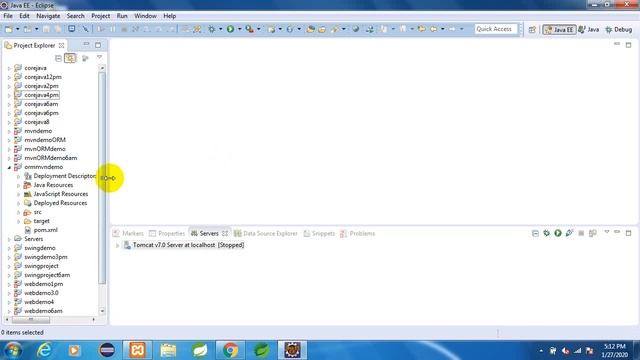Maximize the Servers view panel
Screen dimensions: 640x360
[629, 233]
